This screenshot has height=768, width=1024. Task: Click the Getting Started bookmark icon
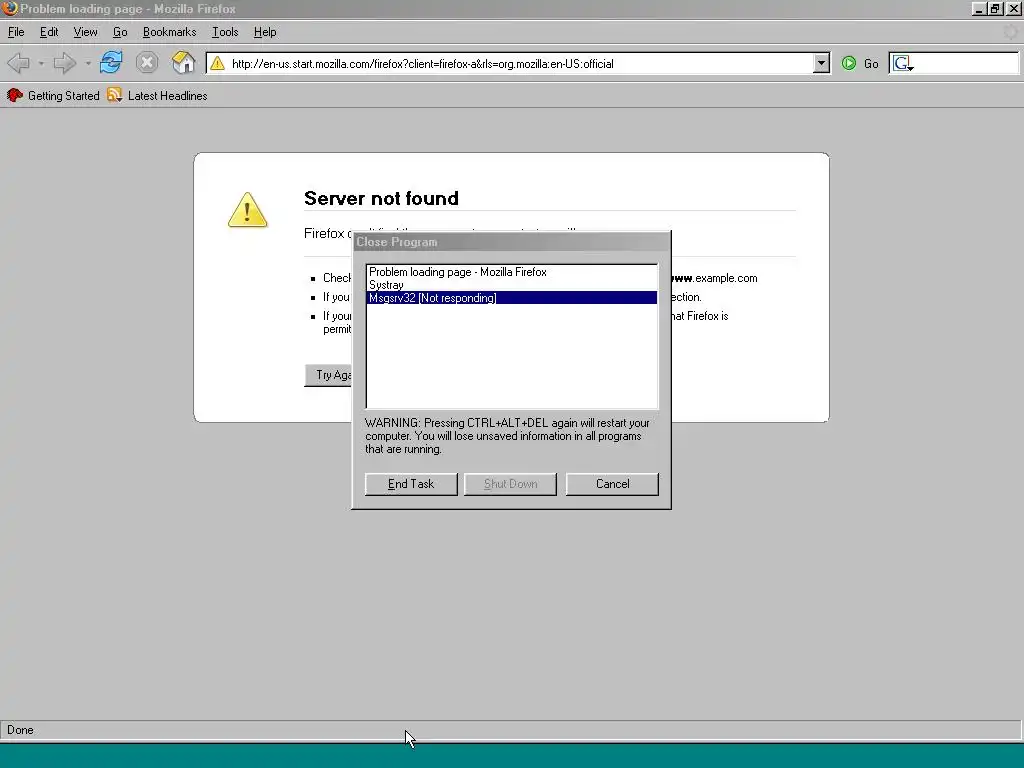click(14, 95)
